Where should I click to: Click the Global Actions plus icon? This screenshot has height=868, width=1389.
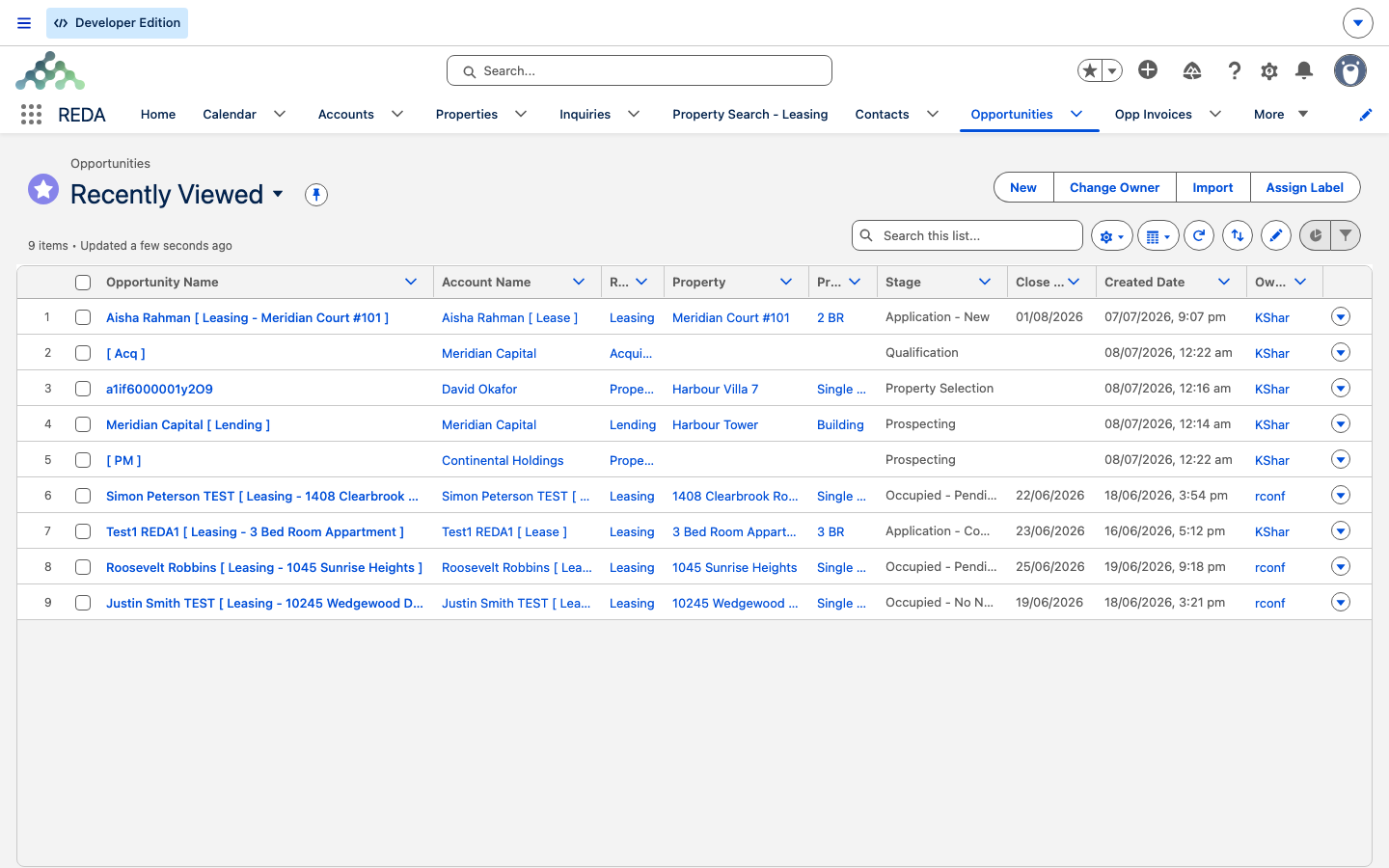1148,69
